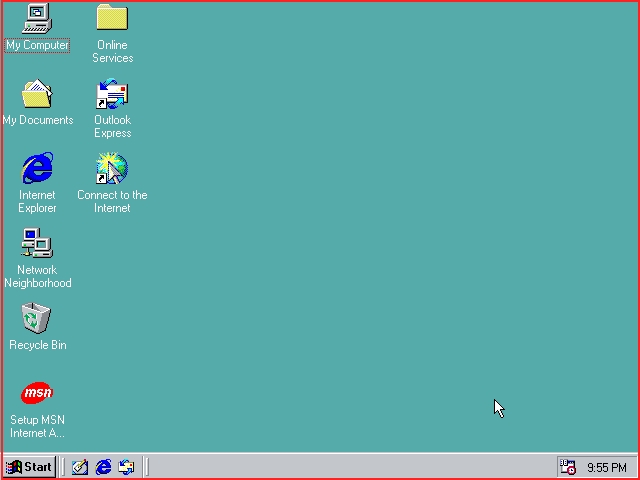Click the grip handle after Quick Launch icons
Screen dimensions: 640x480
[146, 467]
